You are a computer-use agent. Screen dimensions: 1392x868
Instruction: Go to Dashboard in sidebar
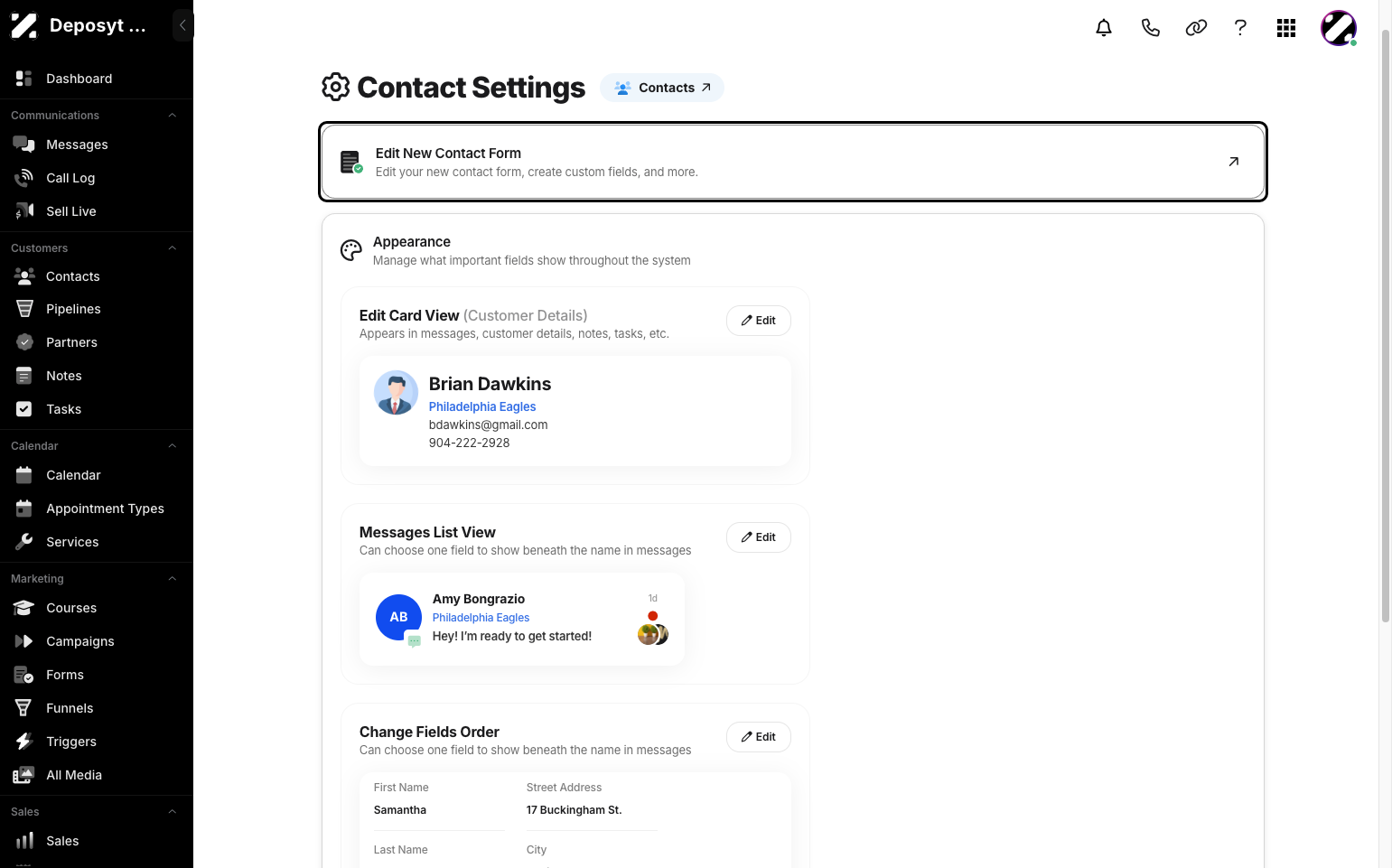tap(97, 79)
